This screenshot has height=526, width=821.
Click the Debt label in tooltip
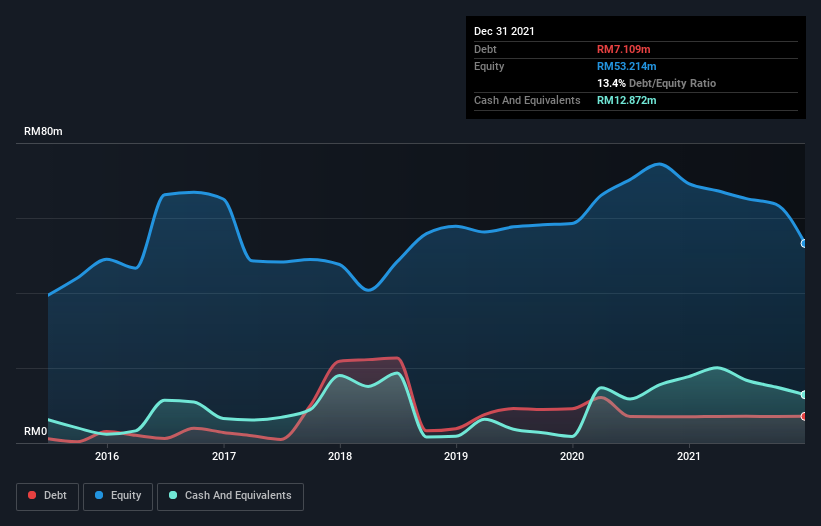485,49
